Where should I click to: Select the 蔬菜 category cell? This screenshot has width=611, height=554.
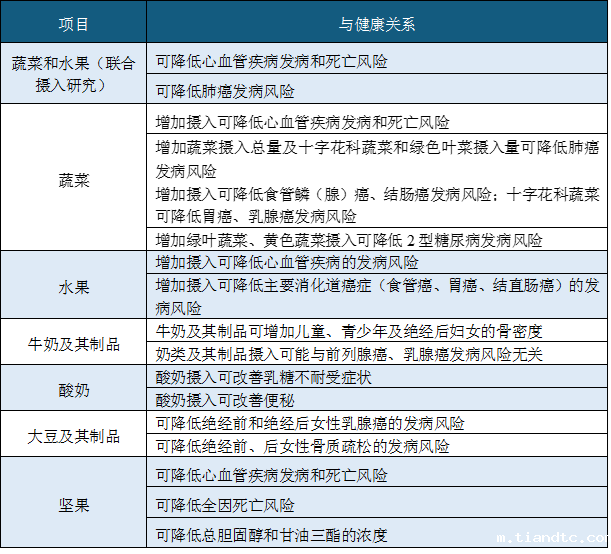[75, 181]
